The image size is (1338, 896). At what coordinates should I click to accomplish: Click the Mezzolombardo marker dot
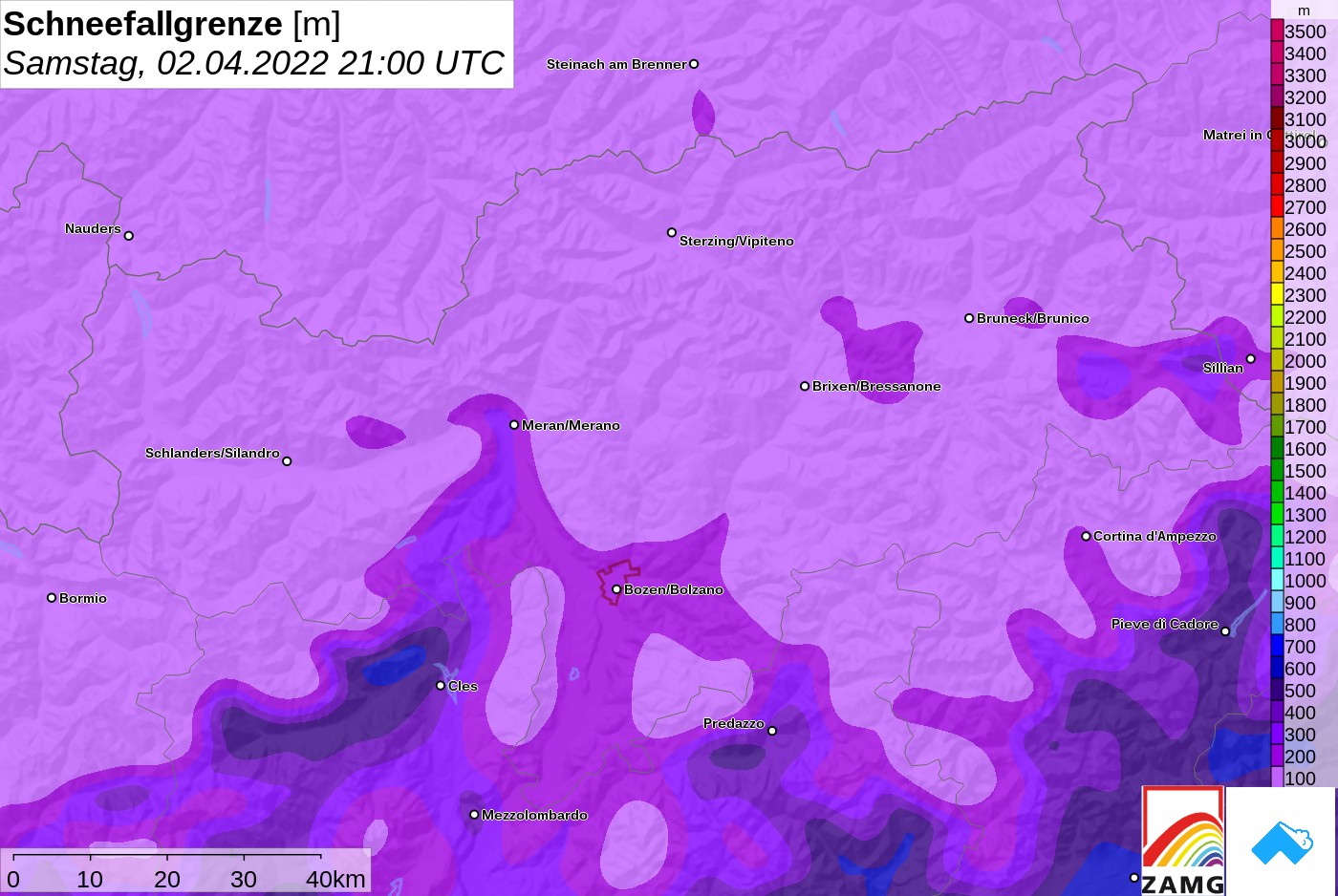(x=474, y=815)
